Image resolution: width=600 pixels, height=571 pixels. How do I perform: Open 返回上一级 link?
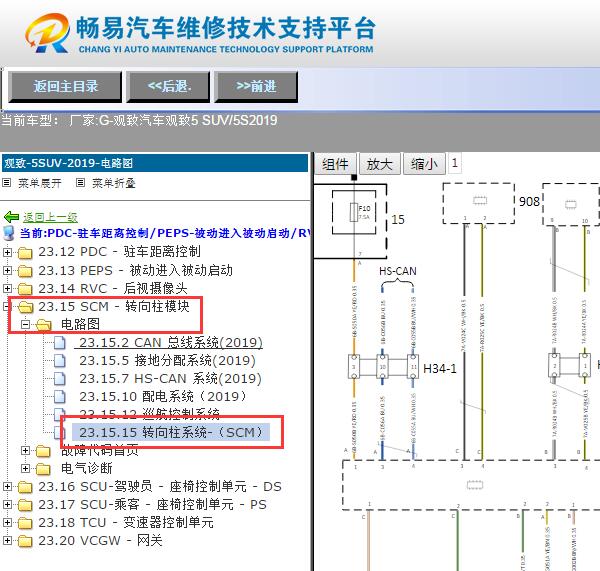(x=50, y=217)
